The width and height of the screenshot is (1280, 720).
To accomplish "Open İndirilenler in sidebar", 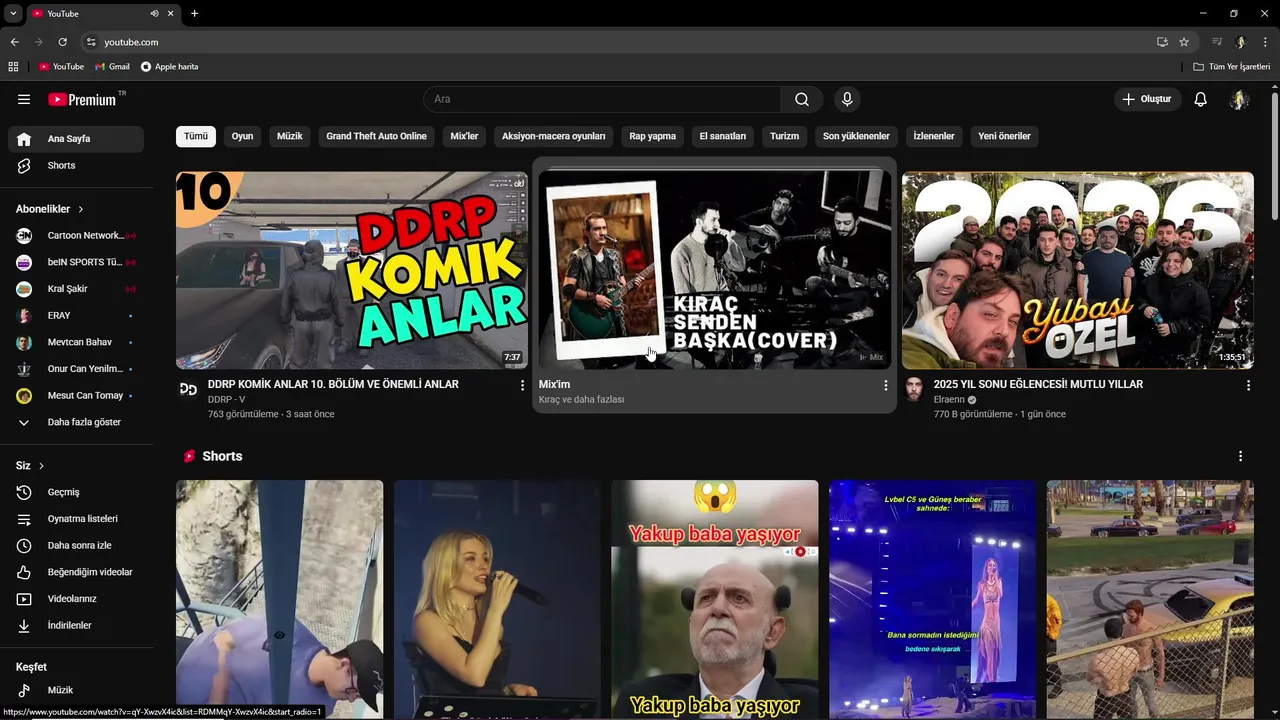I will click(x=76, y=625).
